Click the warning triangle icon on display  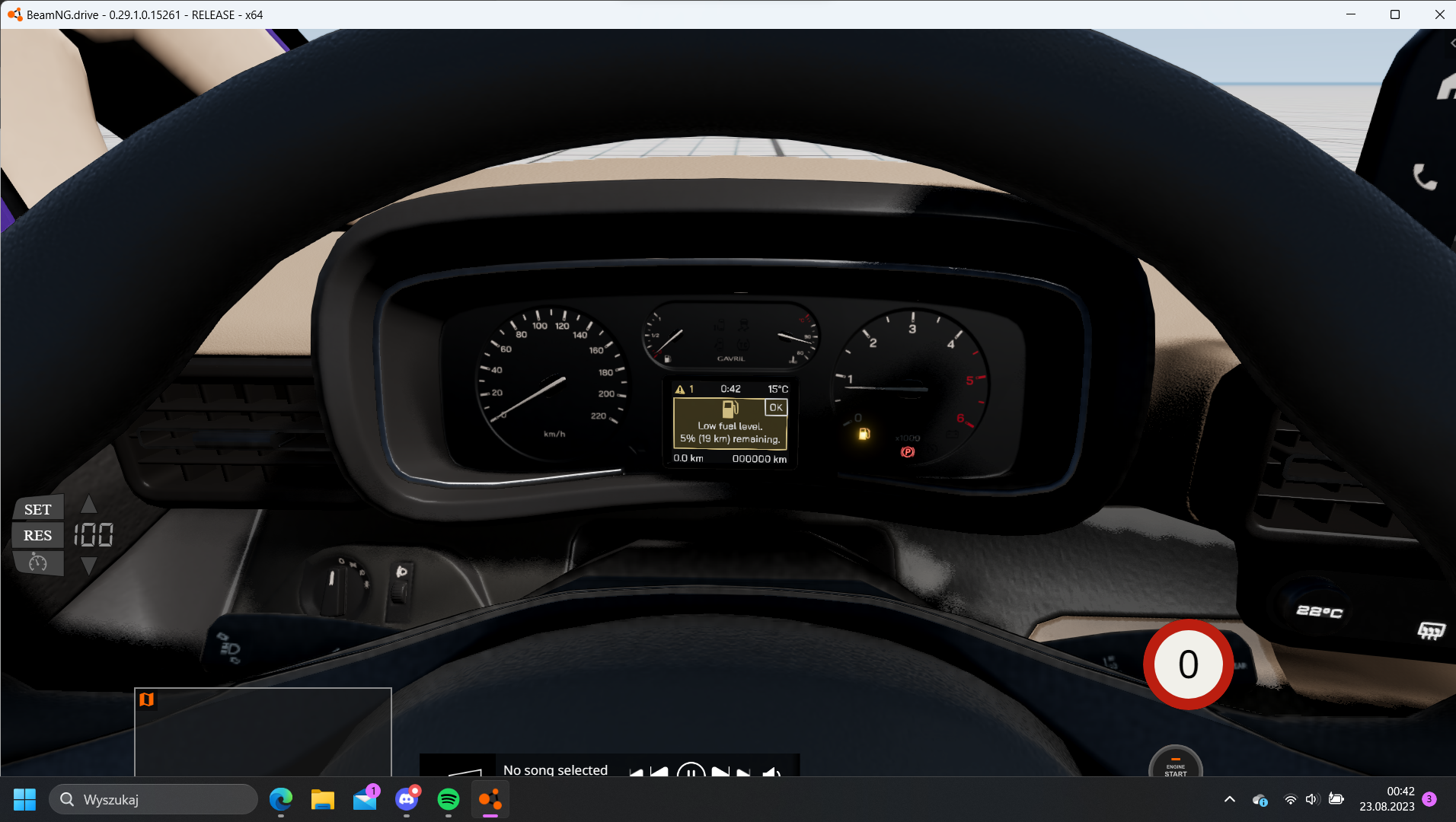(680, 389)
